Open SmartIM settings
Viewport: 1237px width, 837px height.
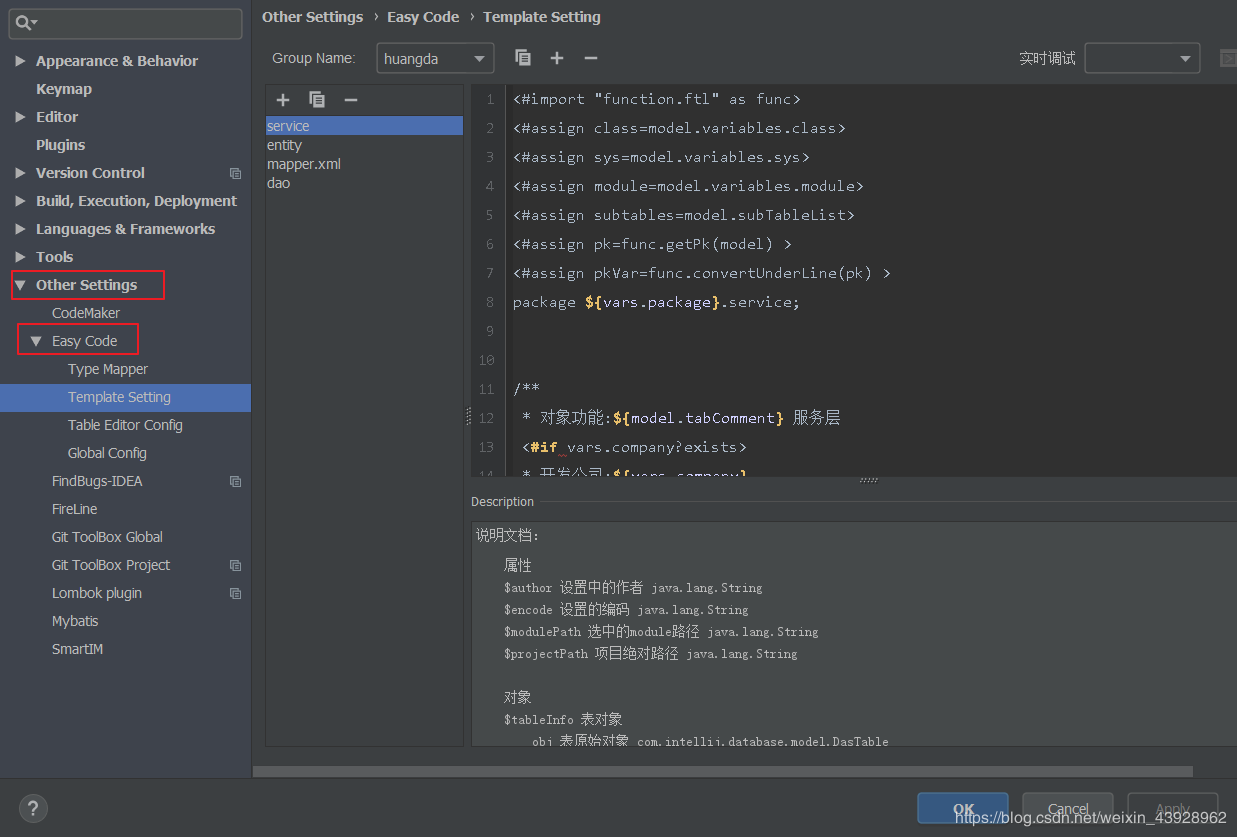point(77,649)
